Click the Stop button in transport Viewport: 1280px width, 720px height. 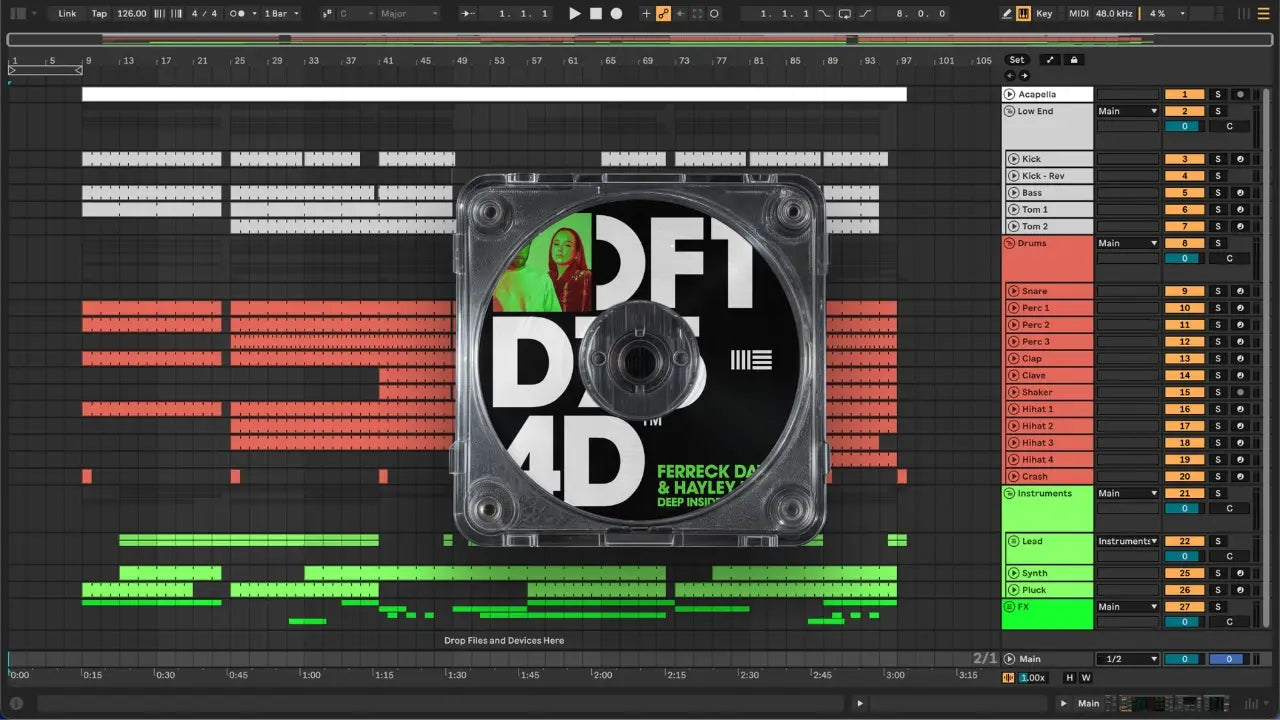595,14
